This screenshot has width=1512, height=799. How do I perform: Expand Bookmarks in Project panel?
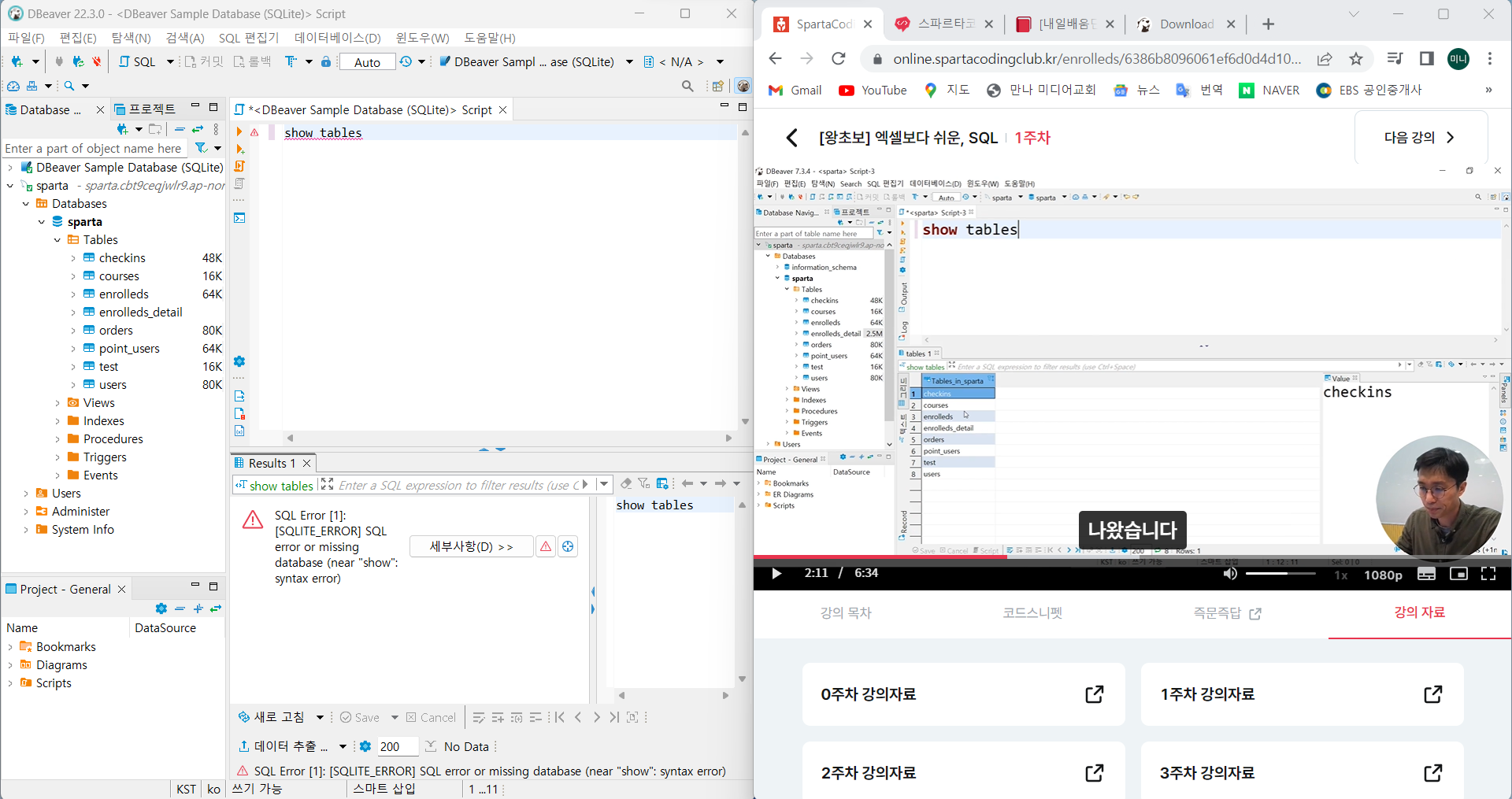[10, 647]
